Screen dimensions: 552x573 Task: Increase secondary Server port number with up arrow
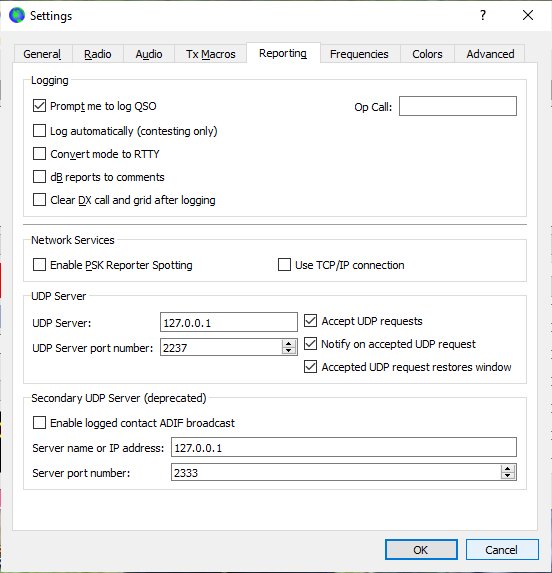coord(508,469)
